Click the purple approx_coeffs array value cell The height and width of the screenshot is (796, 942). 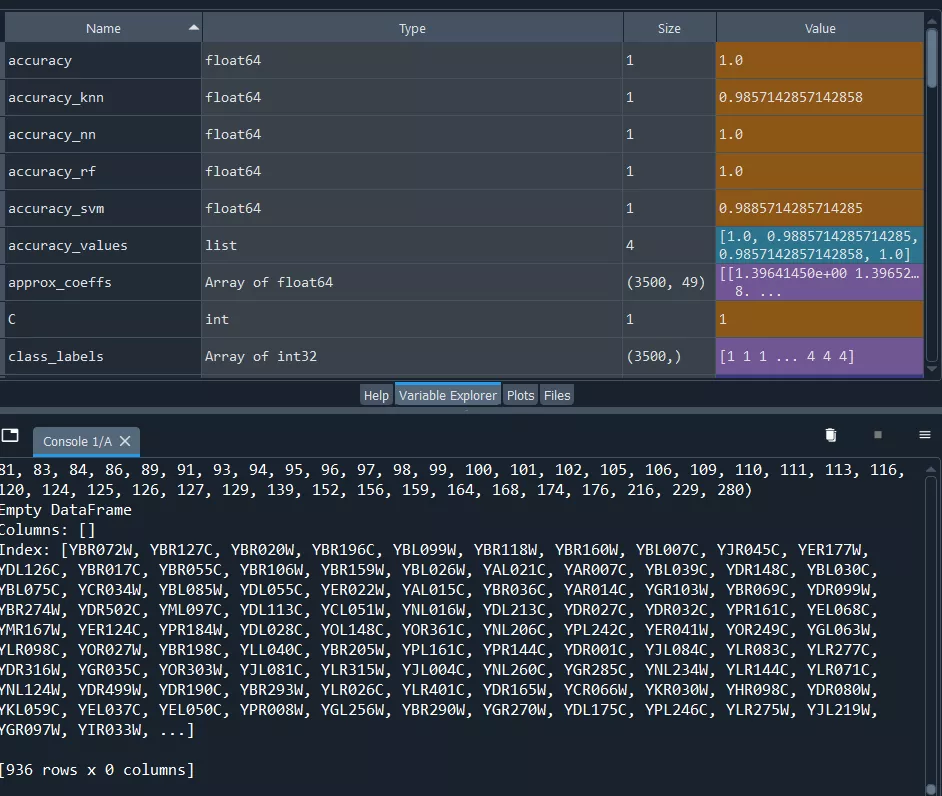tap(820, 282)
